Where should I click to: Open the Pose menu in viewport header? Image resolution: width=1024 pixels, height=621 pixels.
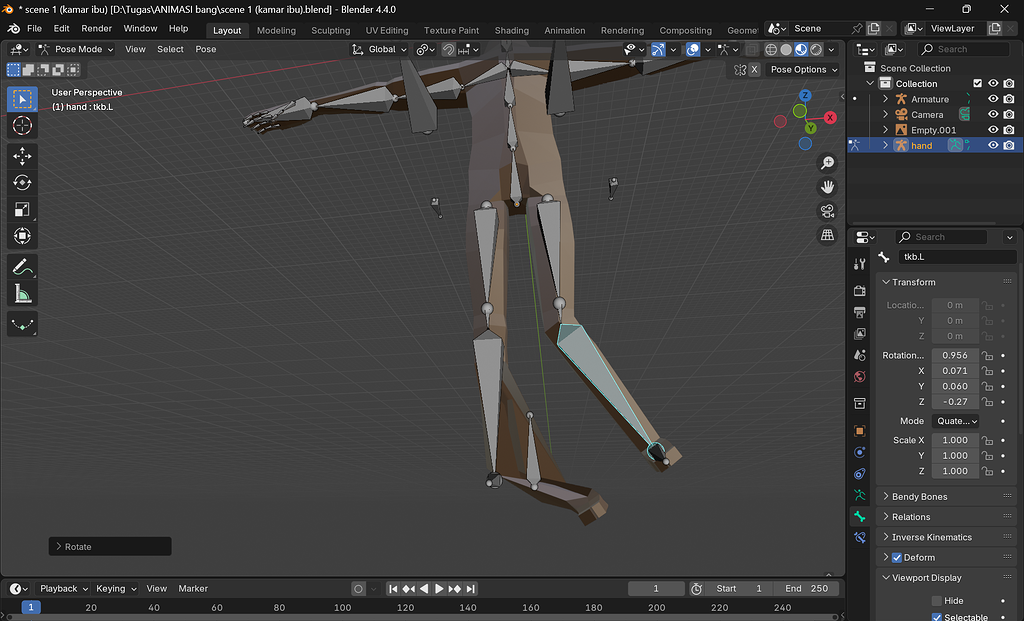click(206, 49)
